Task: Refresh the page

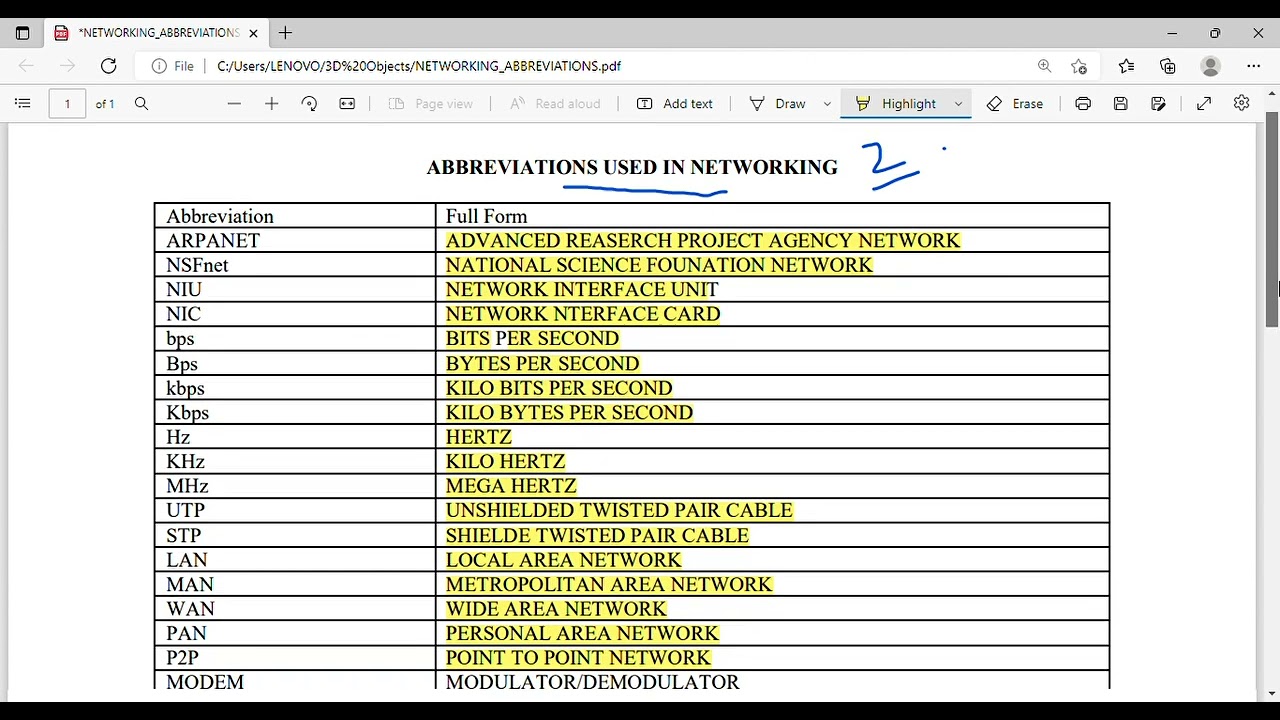Action: (x=108, y=66)
